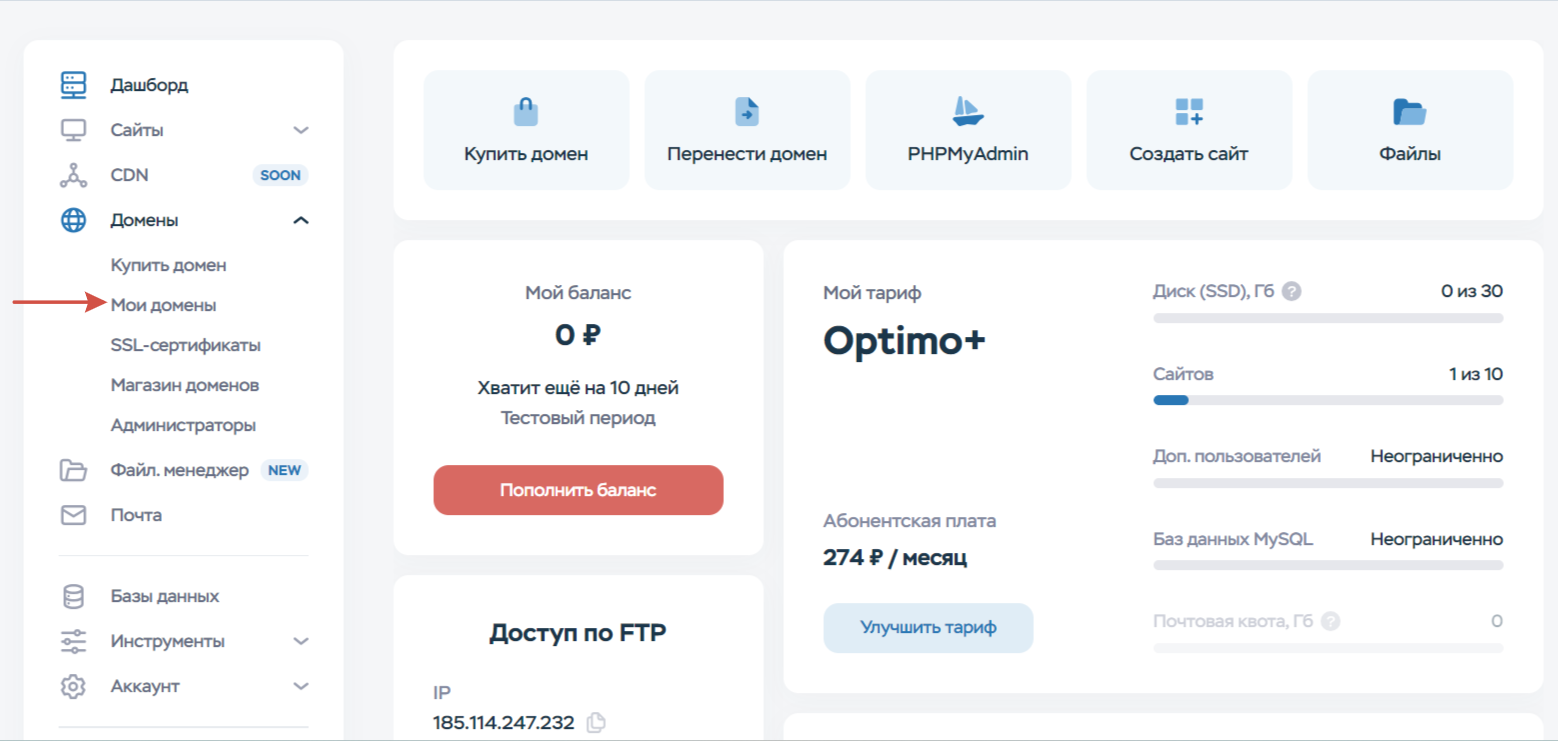Click the grid-plus icon on Создать сайт

(x=1189, y=111)
